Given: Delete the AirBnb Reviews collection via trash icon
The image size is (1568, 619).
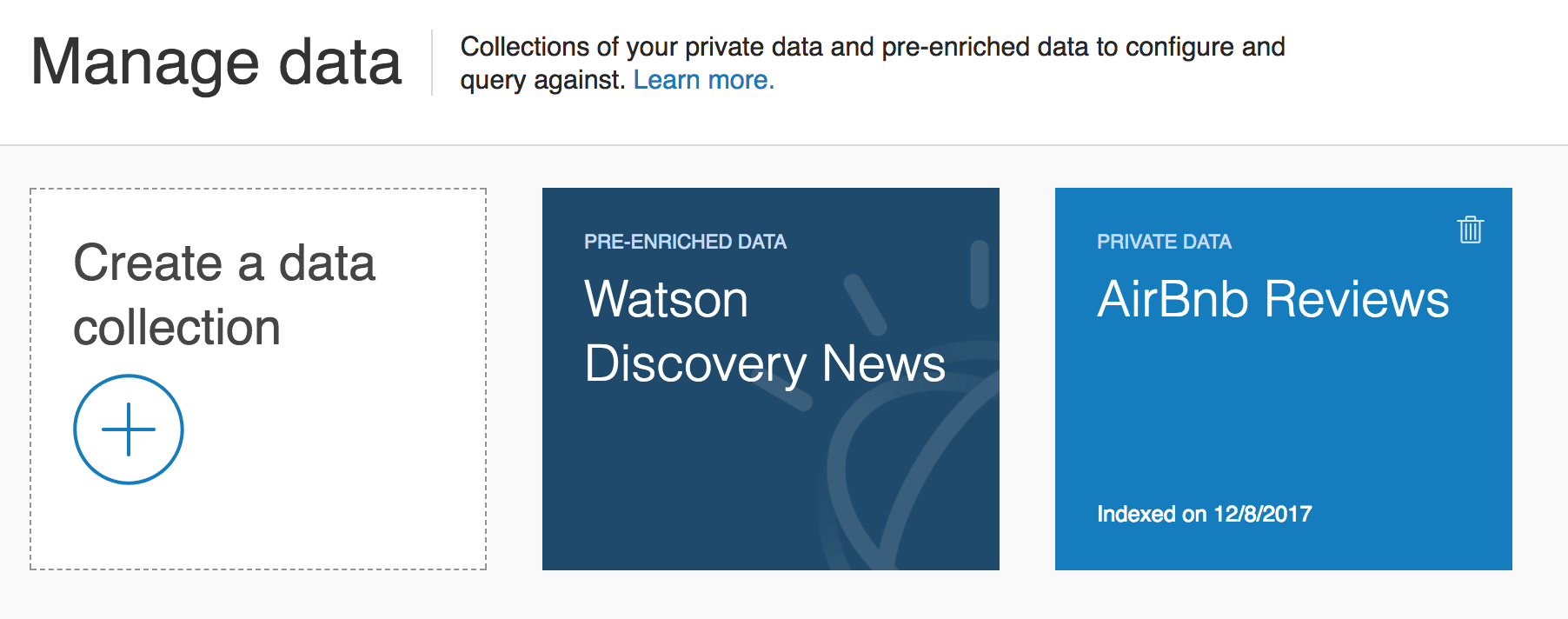Looking at the screenshot, I should [x=1470, y=230].
